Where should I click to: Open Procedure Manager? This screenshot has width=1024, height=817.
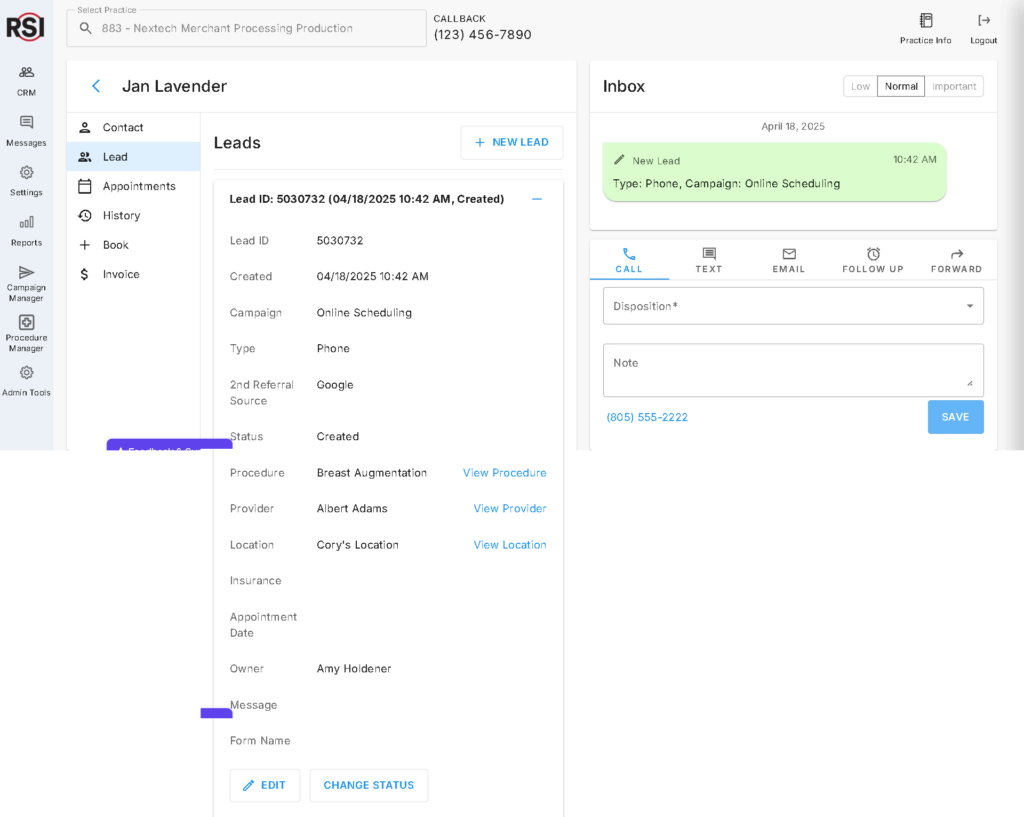[x=26, y=334]
